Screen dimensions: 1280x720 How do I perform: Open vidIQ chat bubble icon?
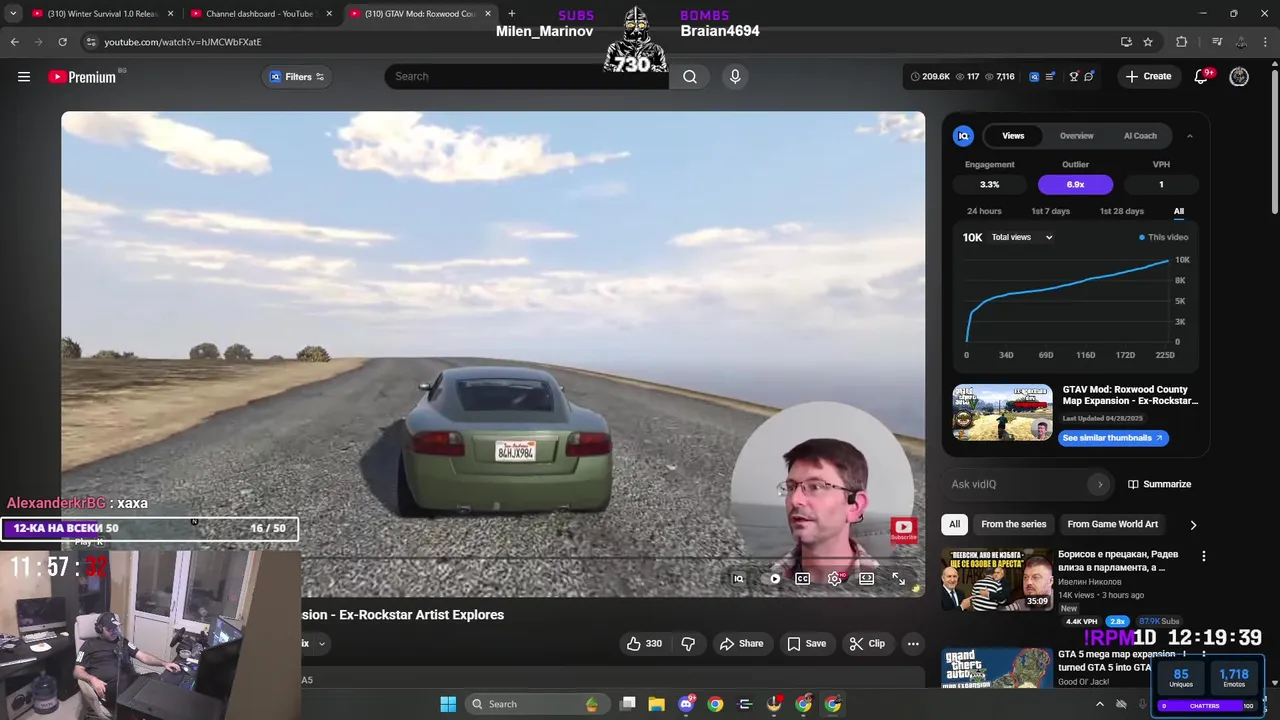(1089, 77)
